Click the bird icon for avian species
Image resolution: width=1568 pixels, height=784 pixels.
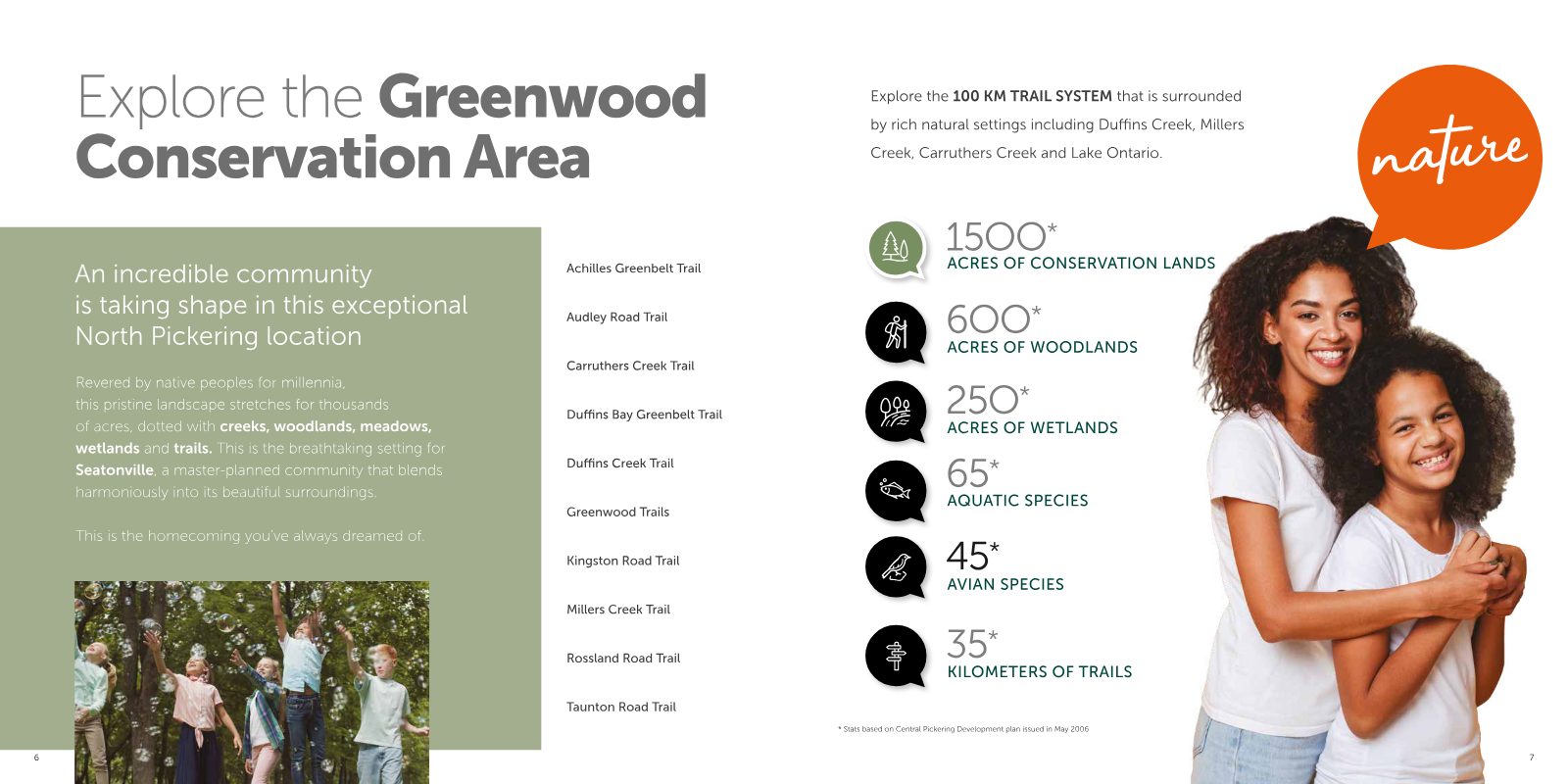pyautogui.click(x=896, y=566)
